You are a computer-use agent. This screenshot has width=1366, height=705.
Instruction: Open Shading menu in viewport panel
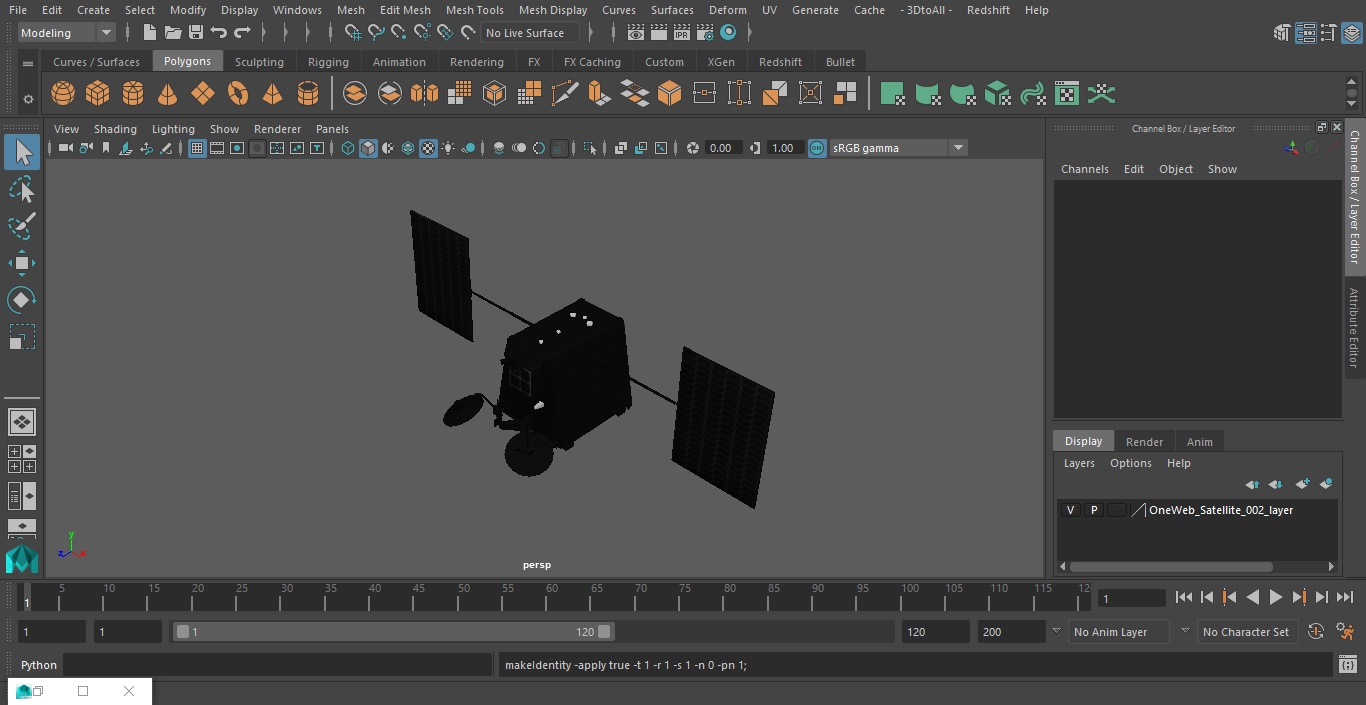coord(115,129)
